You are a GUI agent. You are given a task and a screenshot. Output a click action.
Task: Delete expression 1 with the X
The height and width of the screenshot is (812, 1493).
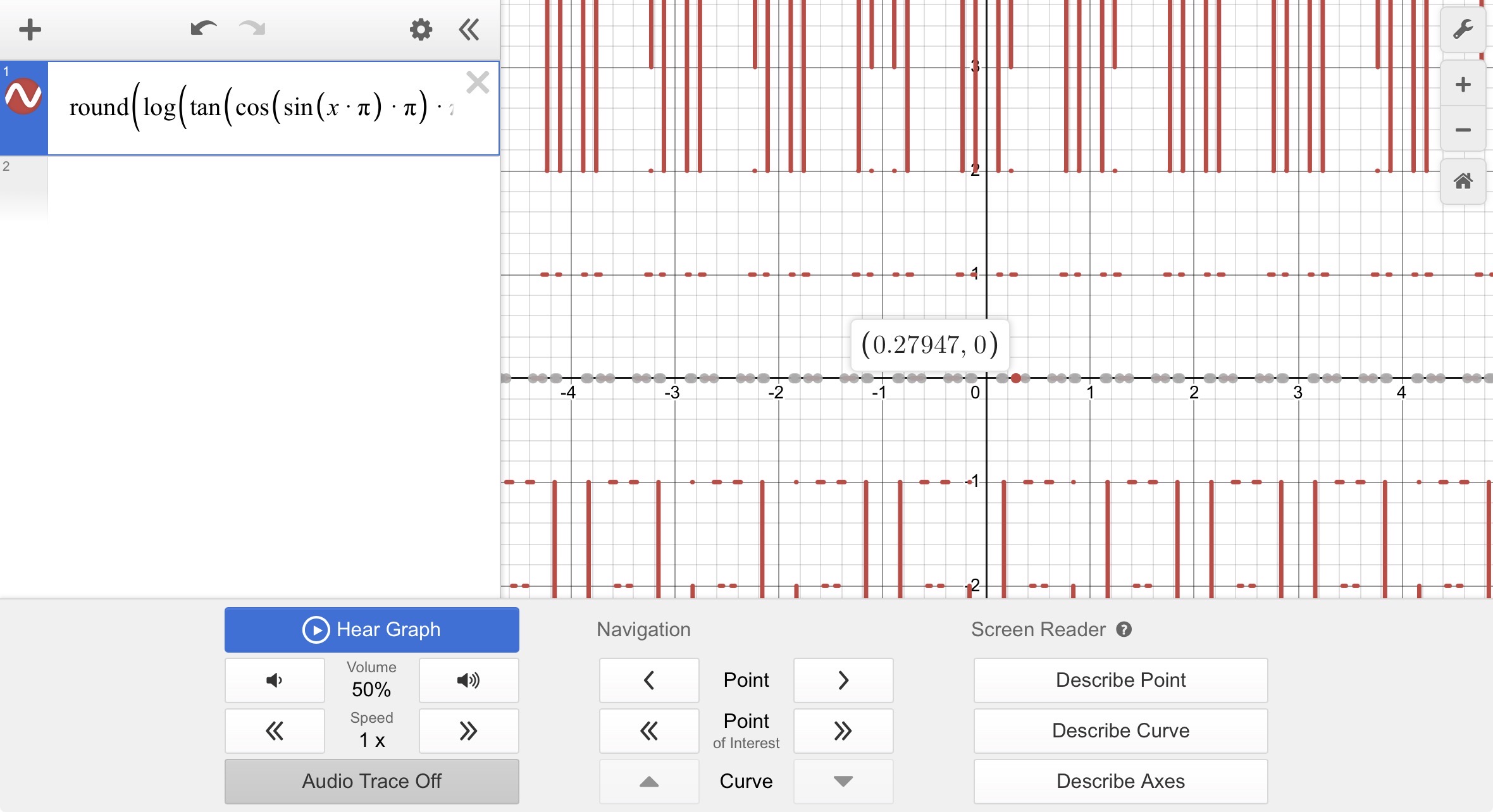[478, 82]
